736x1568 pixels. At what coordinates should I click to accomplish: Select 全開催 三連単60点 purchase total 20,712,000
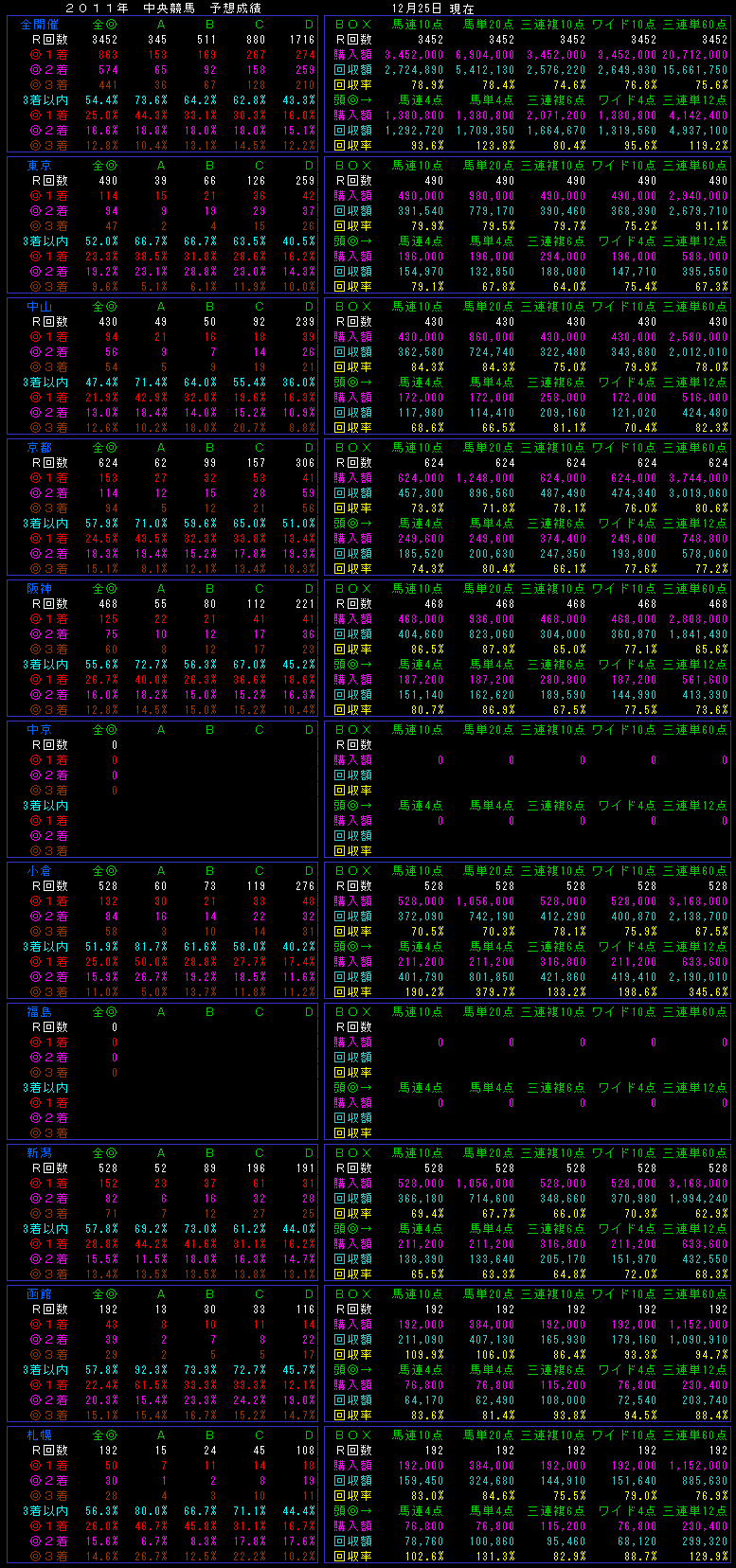695,55
